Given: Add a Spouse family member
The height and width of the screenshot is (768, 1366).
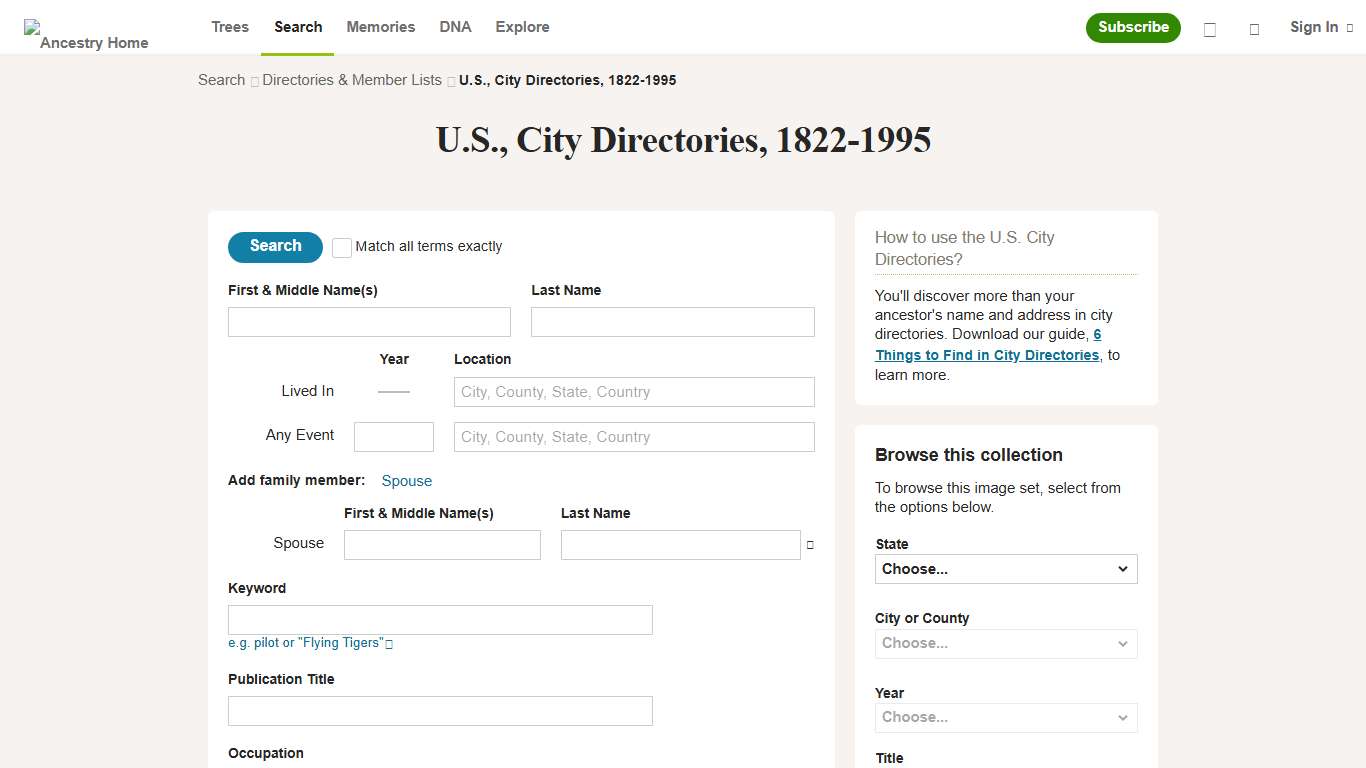Looking at the screenshot, I should click(406, 481).
